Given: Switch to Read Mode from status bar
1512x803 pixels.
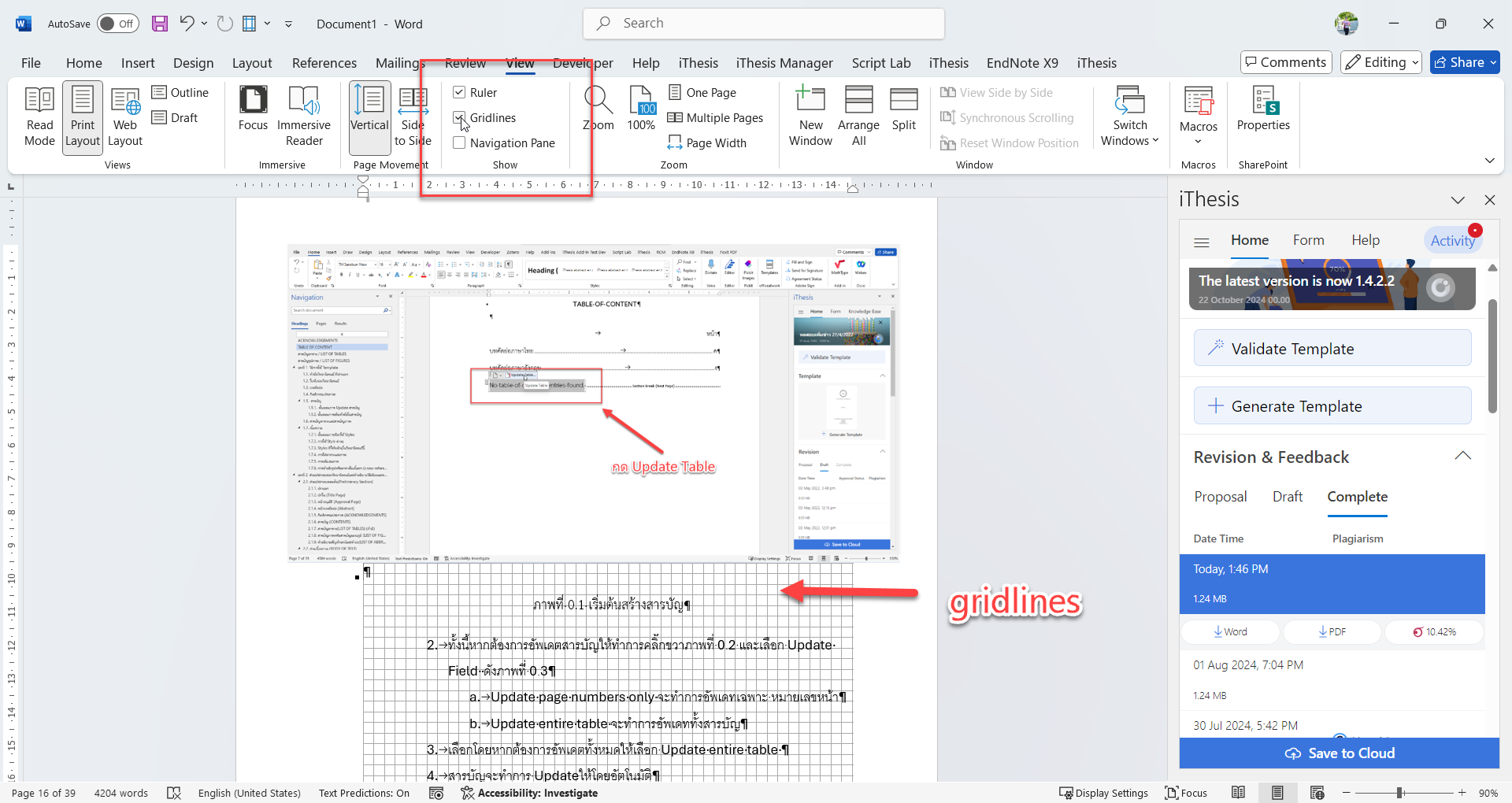Looking at the screenshot, I should [x=1238, y=793].
